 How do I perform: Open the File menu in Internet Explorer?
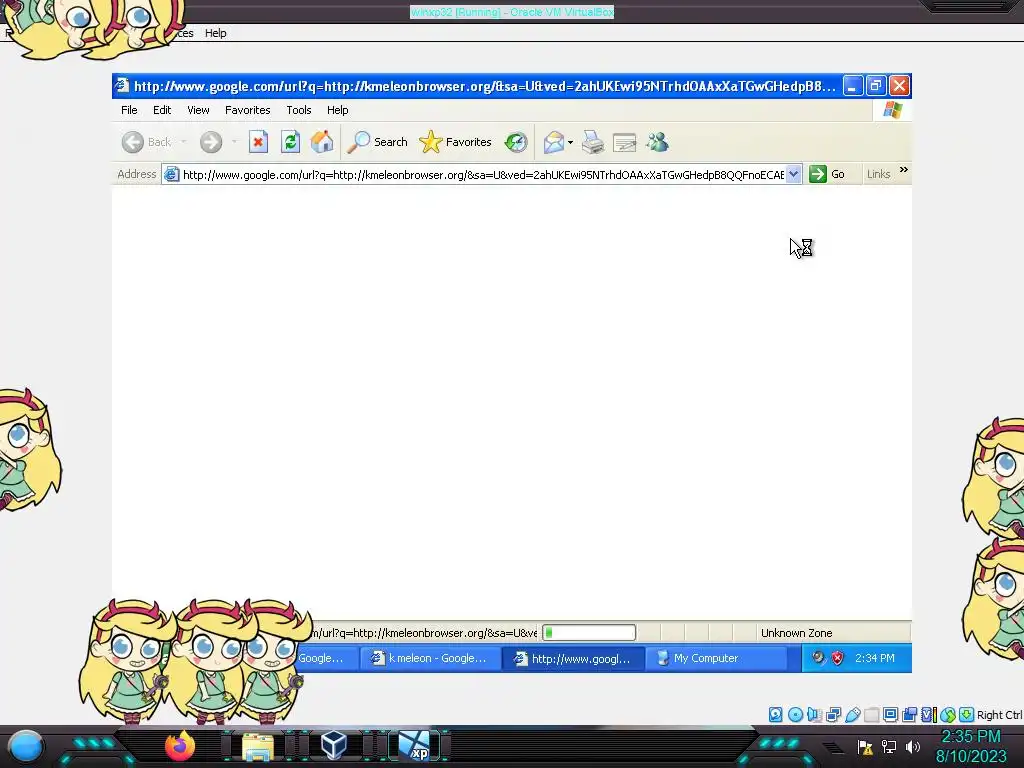pyautogui.click(x=129, y=110)
